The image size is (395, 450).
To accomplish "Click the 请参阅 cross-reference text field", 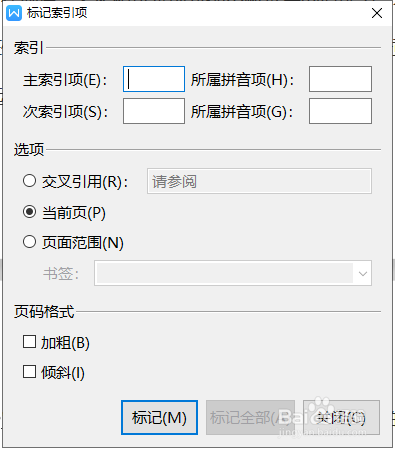I will [x=259, y=181].
